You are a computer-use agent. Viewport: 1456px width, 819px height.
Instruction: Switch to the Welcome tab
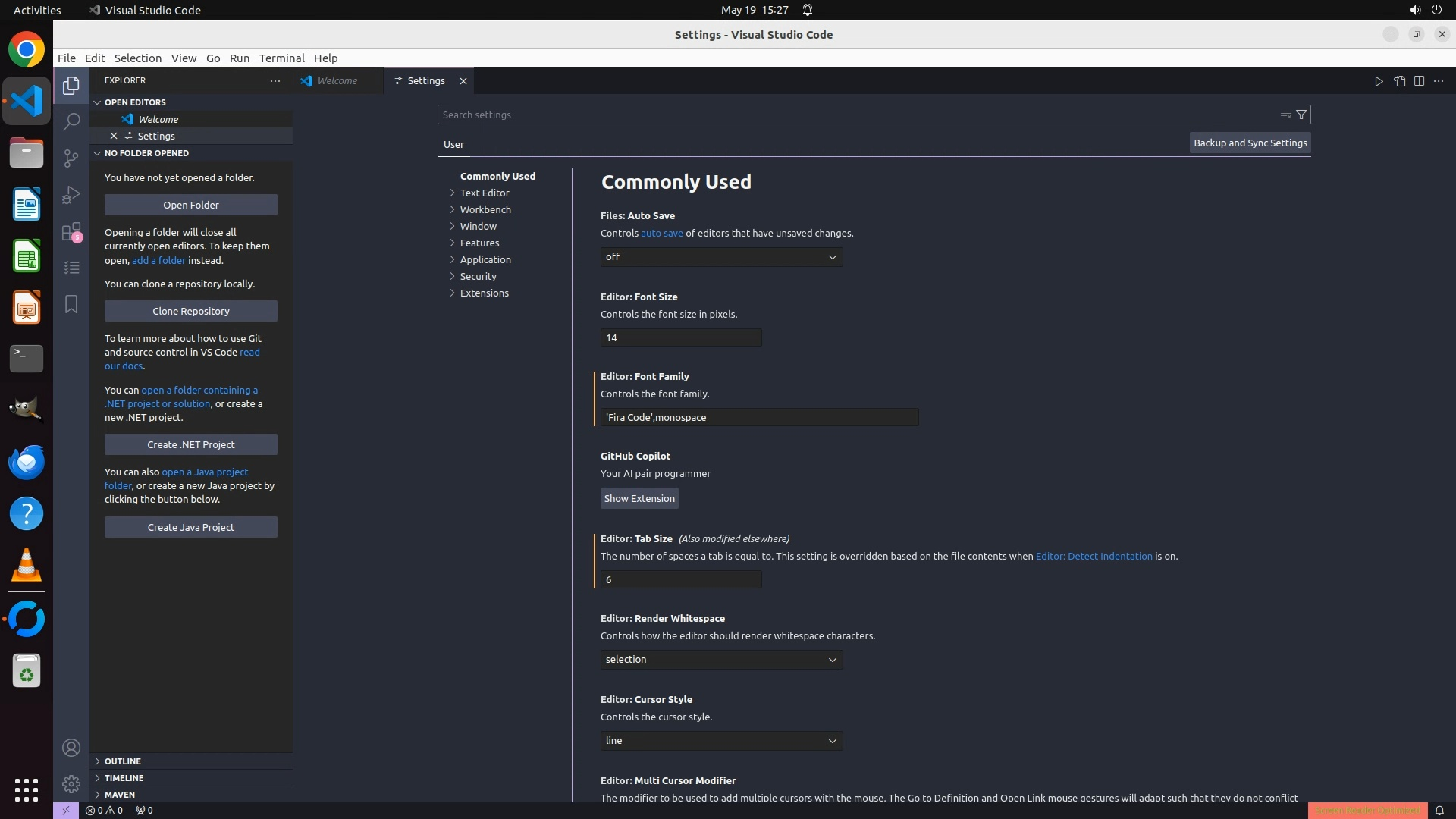tap(337, 81)
